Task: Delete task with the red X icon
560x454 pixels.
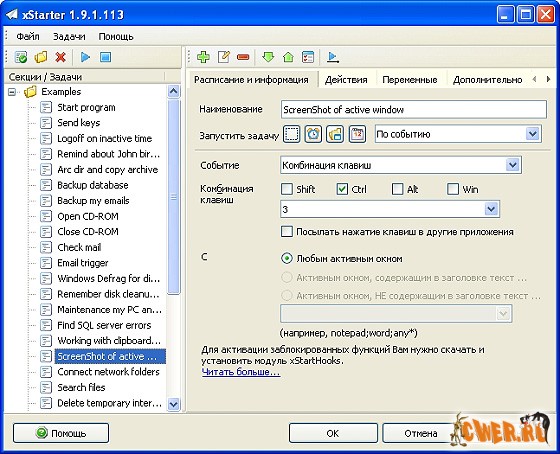Action: [x=61, y=57]
